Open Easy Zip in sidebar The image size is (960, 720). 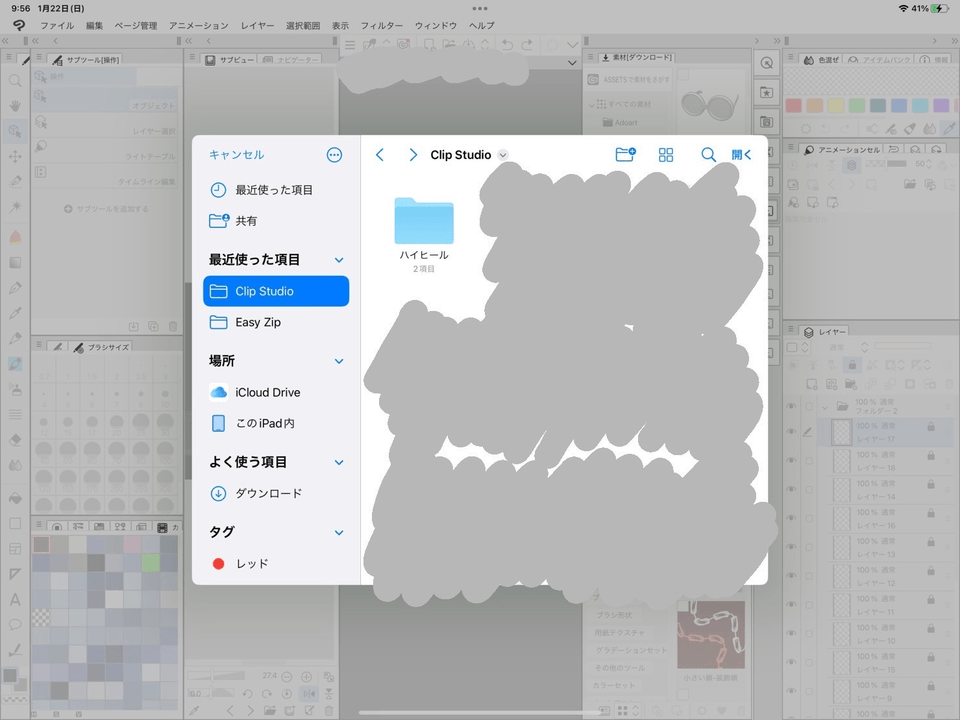(276, 322)
